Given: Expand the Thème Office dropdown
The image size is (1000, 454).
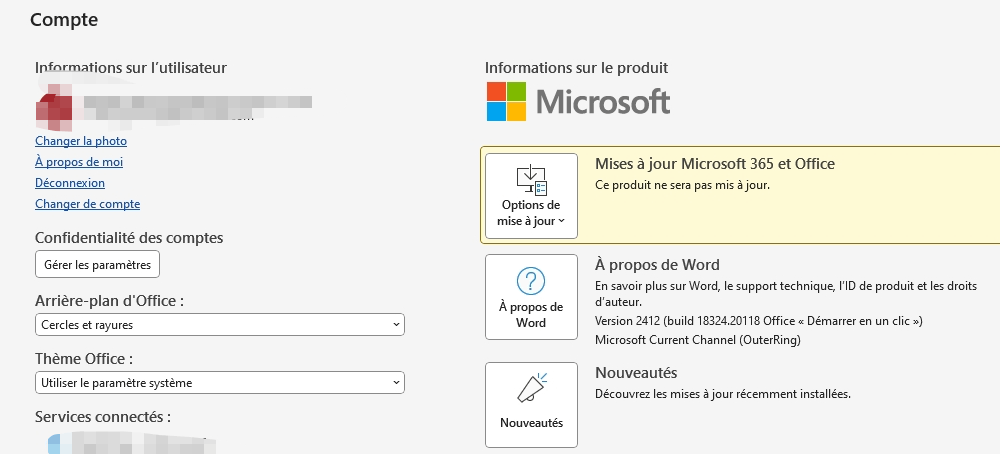Looking at the screenshot, I should coord(220,383).
